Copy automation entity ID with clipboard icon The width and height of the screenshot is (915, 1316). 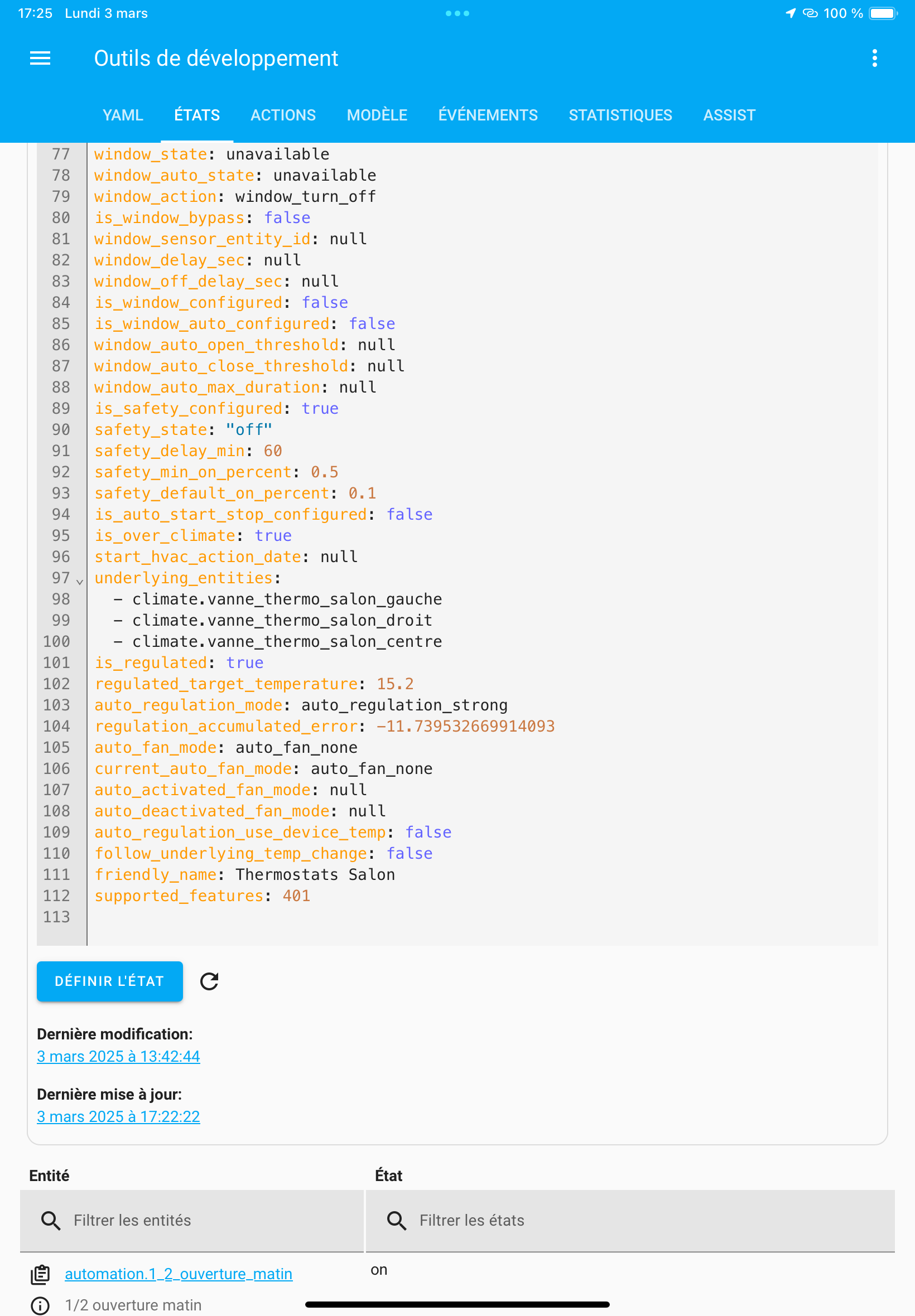click(40, 1274)
